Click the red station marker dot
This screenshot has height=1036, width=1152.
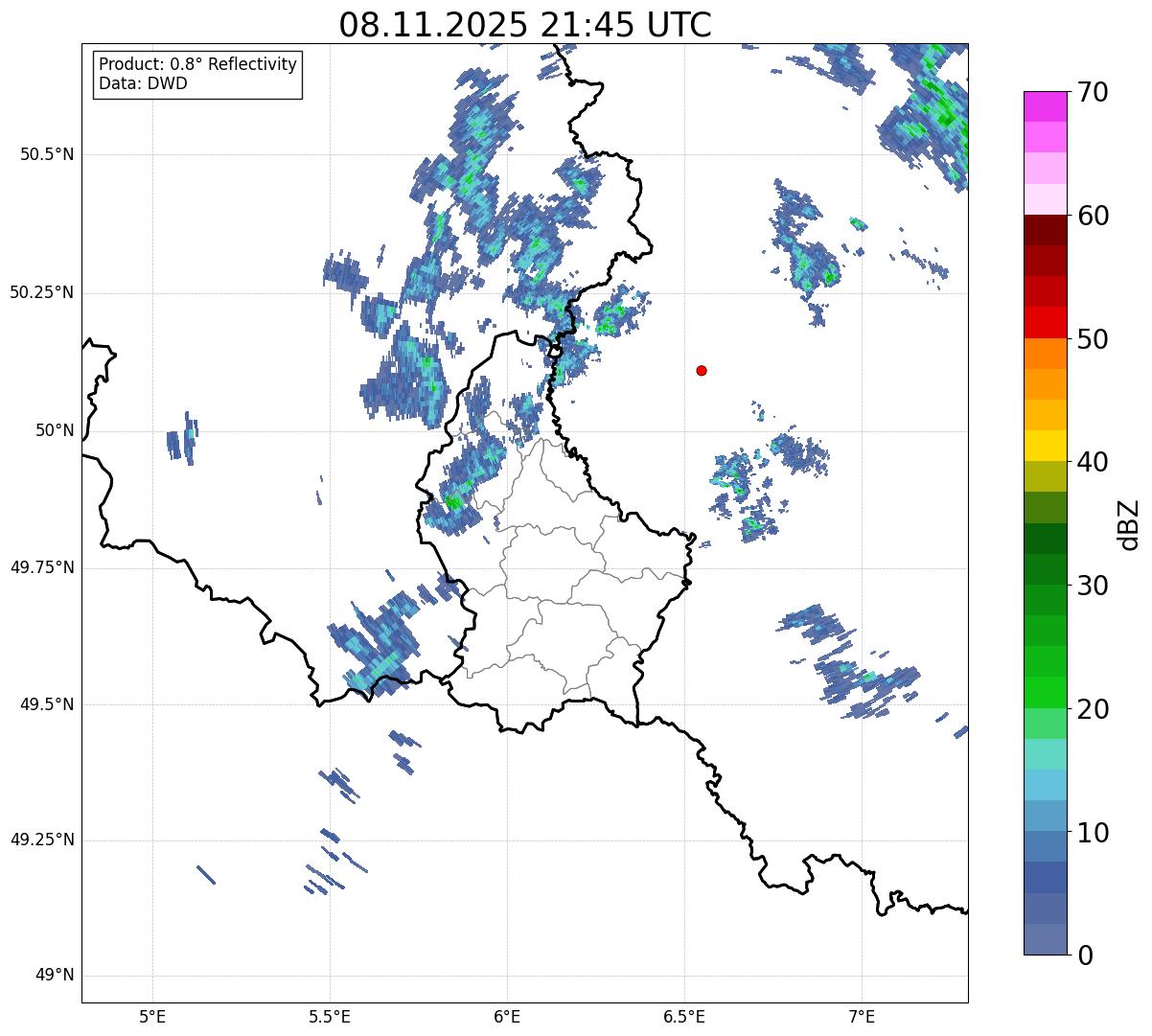(x=702, y=370)
